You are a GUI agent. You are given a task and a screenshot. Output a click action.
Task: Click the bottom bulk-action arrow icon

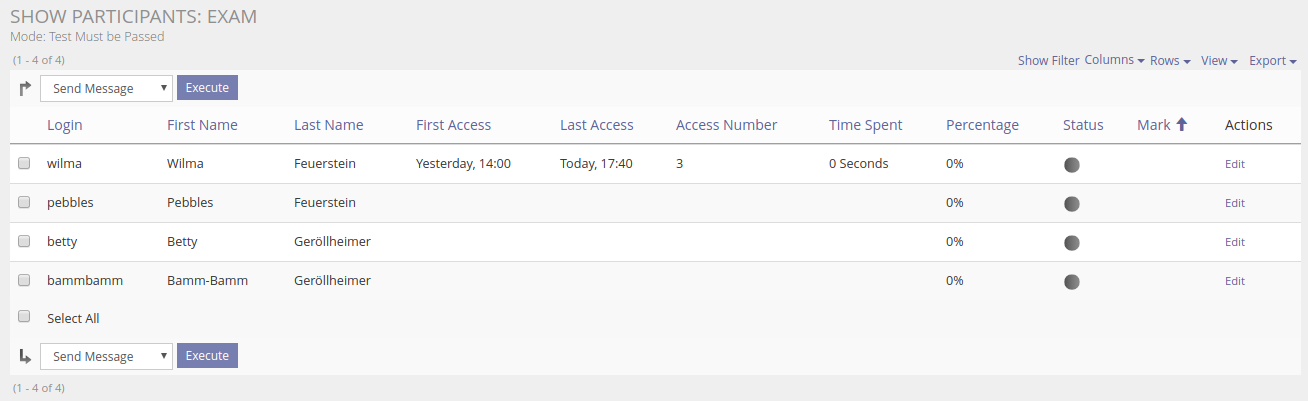25,356
